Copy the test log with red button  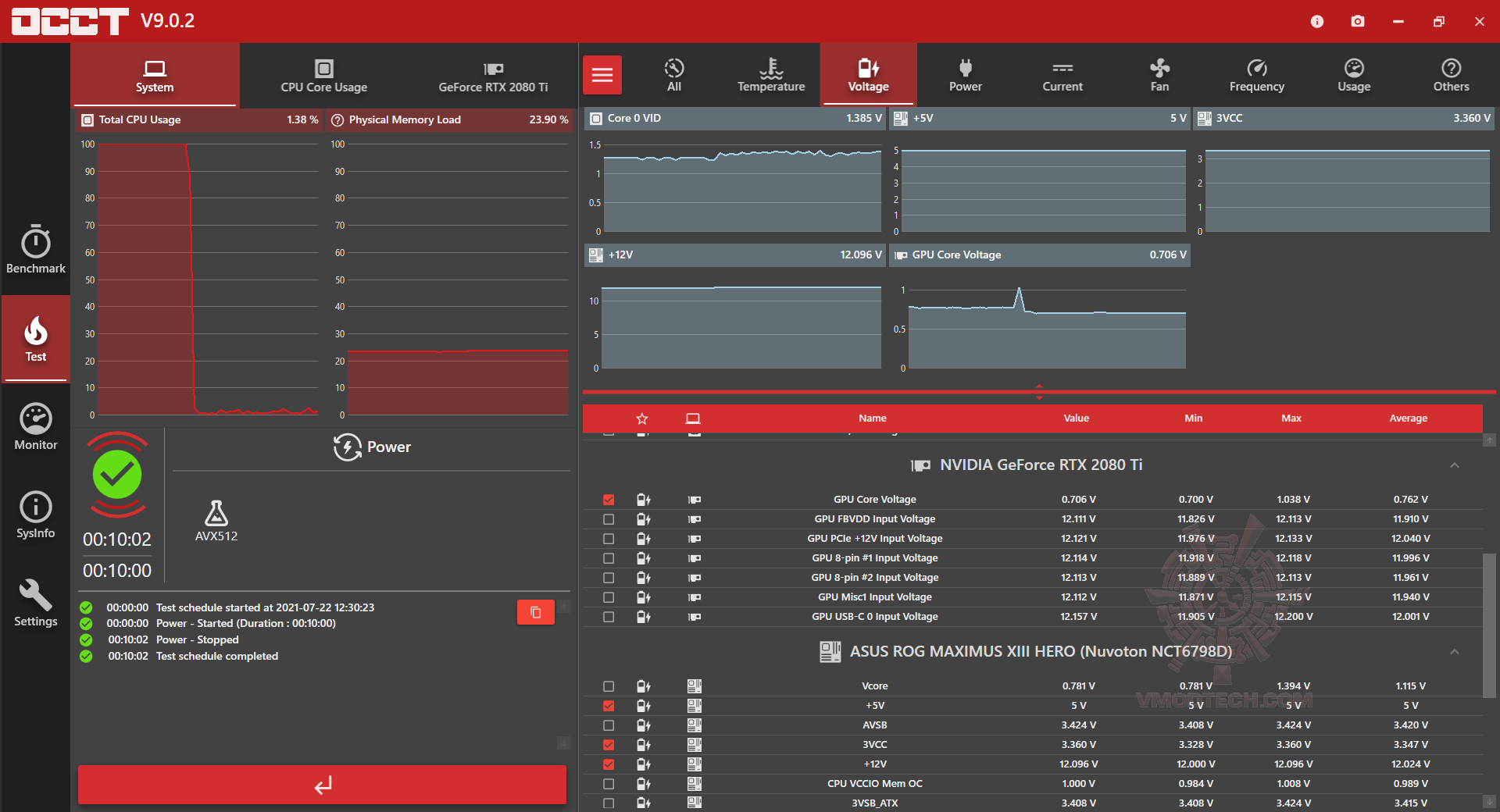[x=536, y=612]
